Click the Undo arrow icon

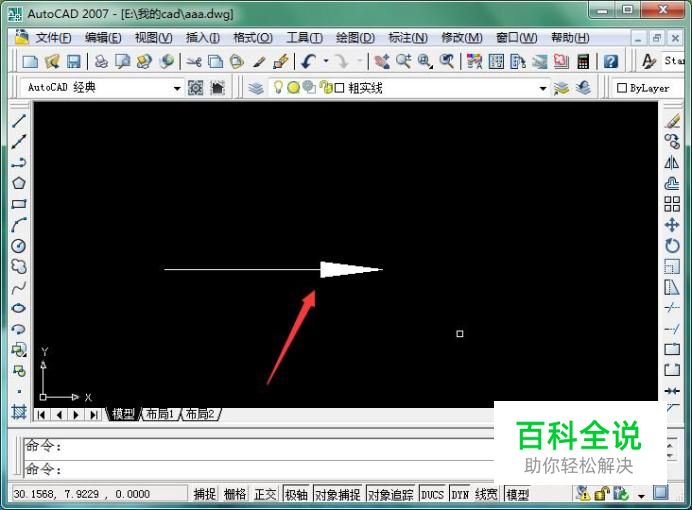click(308, 61)
